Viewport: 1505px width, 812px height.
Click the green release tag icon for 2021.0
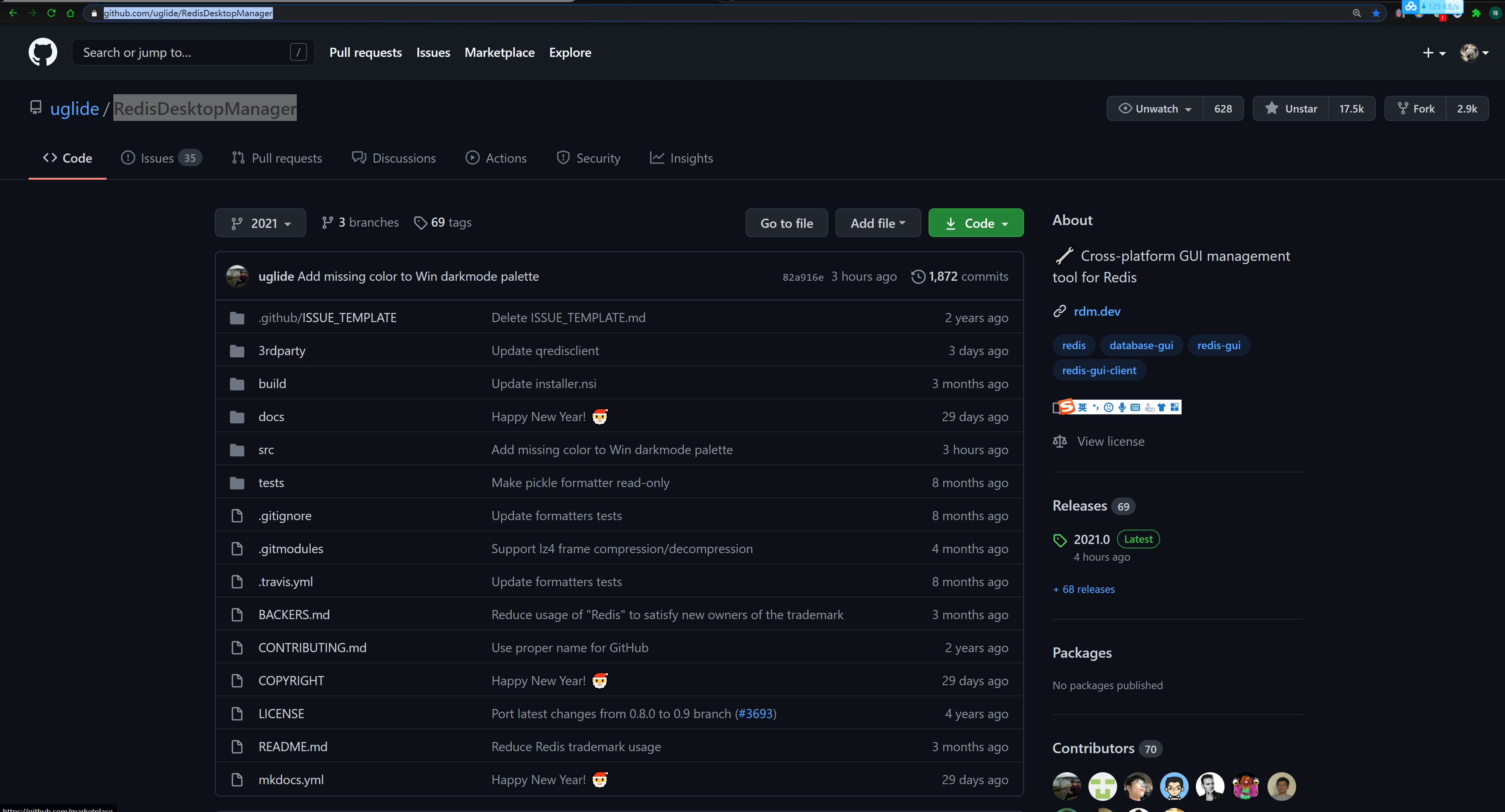click(1060, 540)
